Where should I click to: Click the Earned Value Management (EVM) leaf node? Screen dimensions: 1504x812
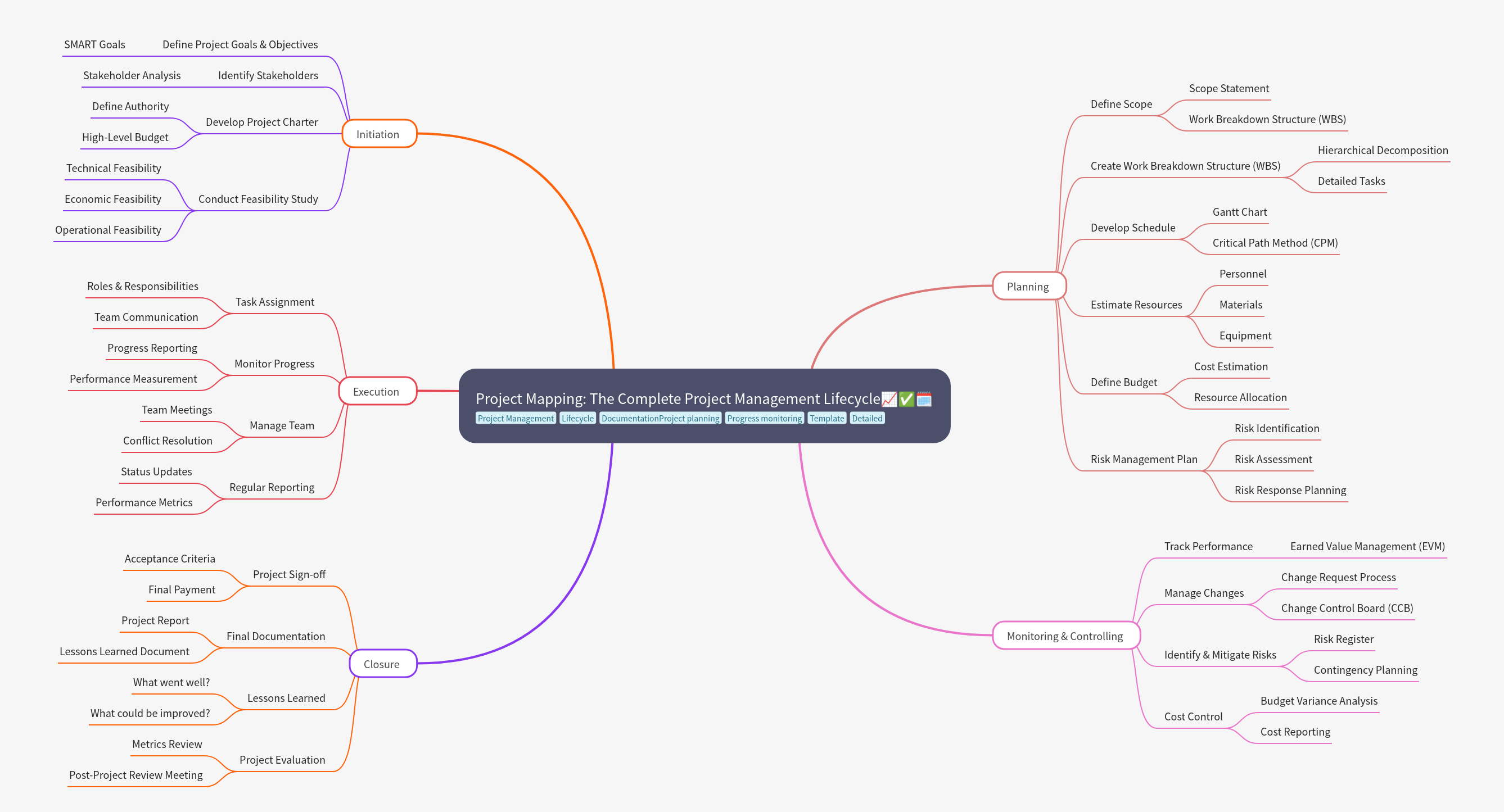coord(1367,546)
